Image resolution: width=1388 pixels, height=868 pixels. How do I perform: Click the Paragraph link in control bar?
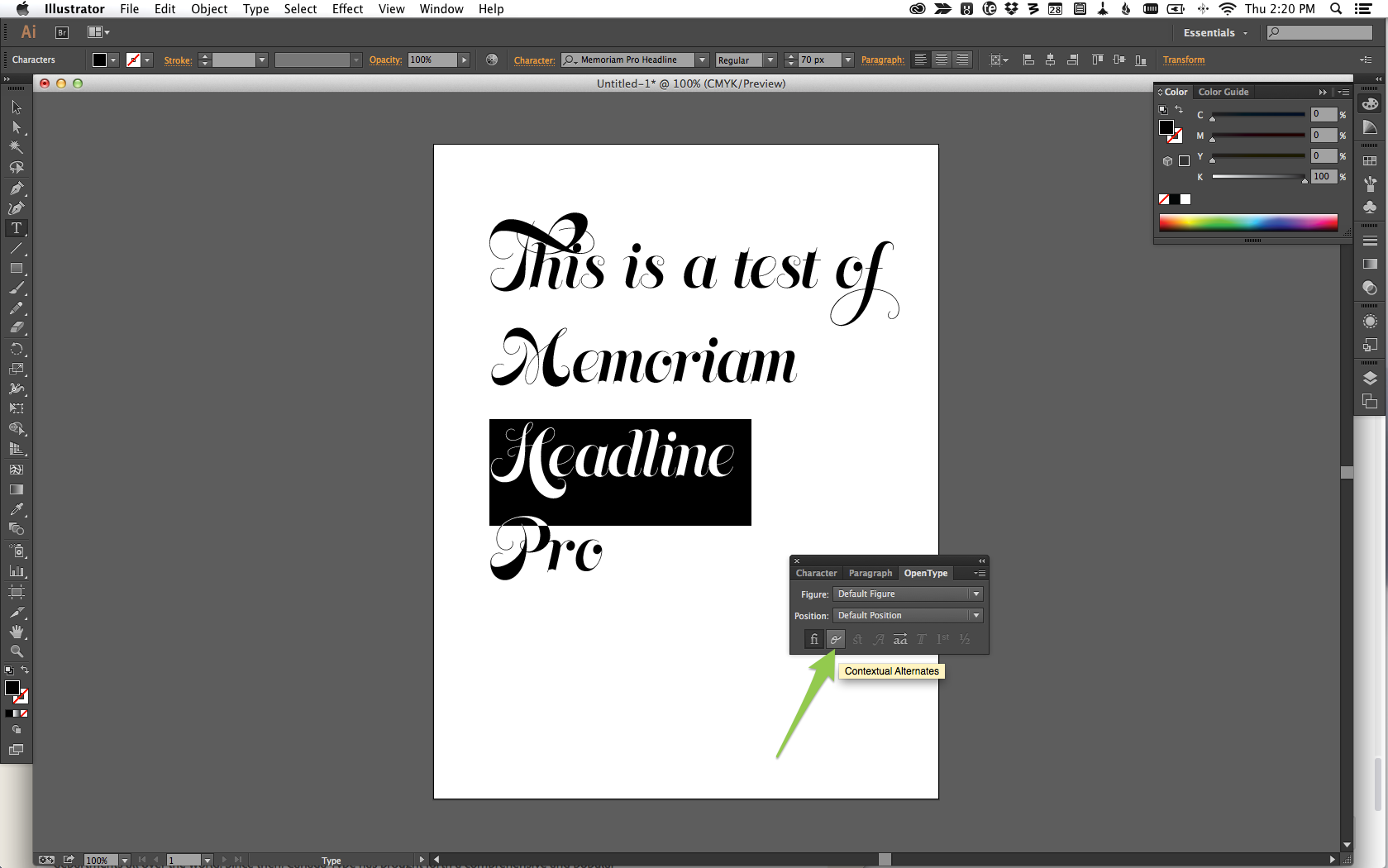click(883, 60)
